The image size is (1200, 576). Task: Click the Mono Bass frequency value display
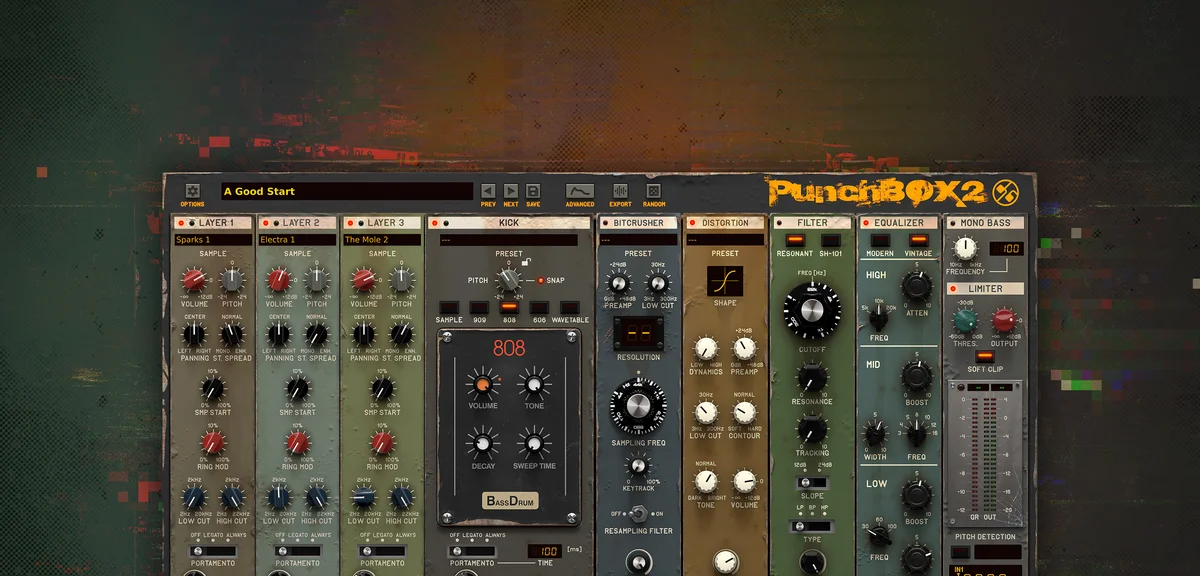click(1007, 248)
